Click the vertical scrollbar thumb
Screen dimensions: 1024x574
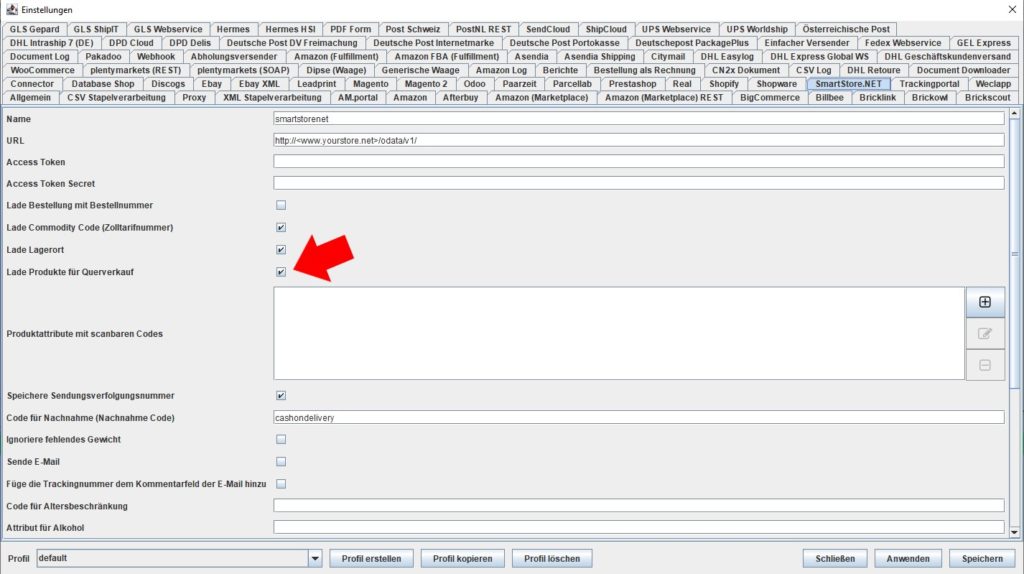pos(1014,253)
